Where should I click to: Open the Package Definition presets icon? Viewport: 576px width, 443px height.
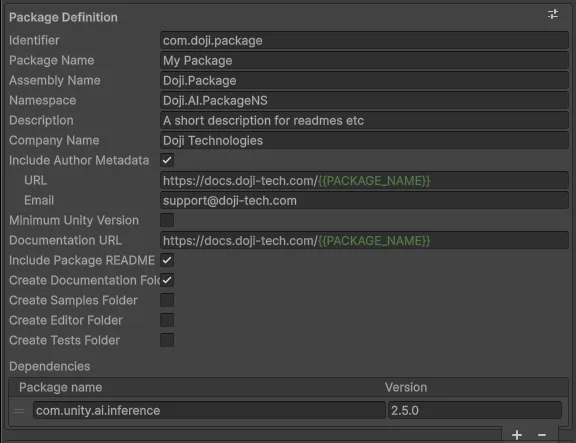coord(552,14)
